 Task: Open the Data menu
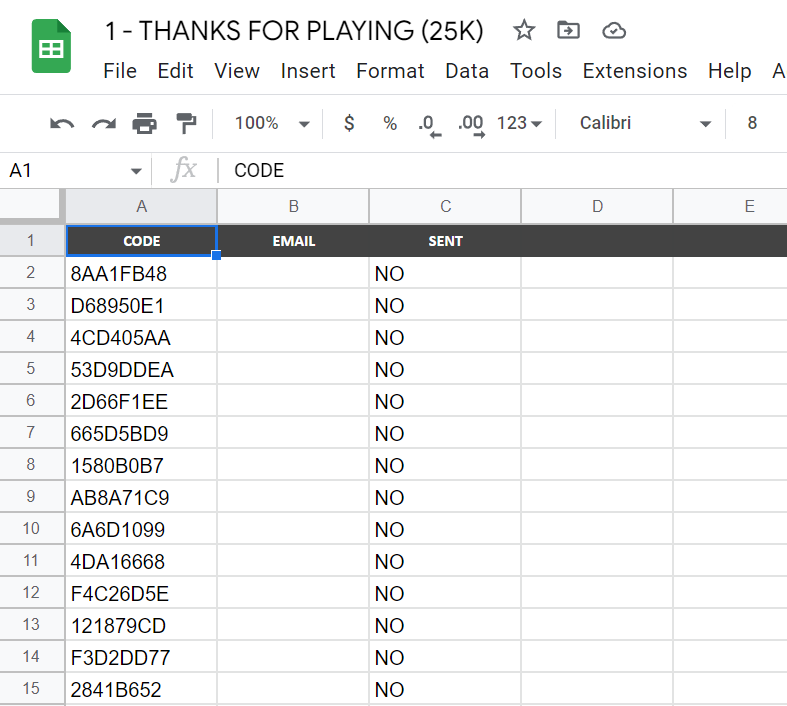click(467, 71)
